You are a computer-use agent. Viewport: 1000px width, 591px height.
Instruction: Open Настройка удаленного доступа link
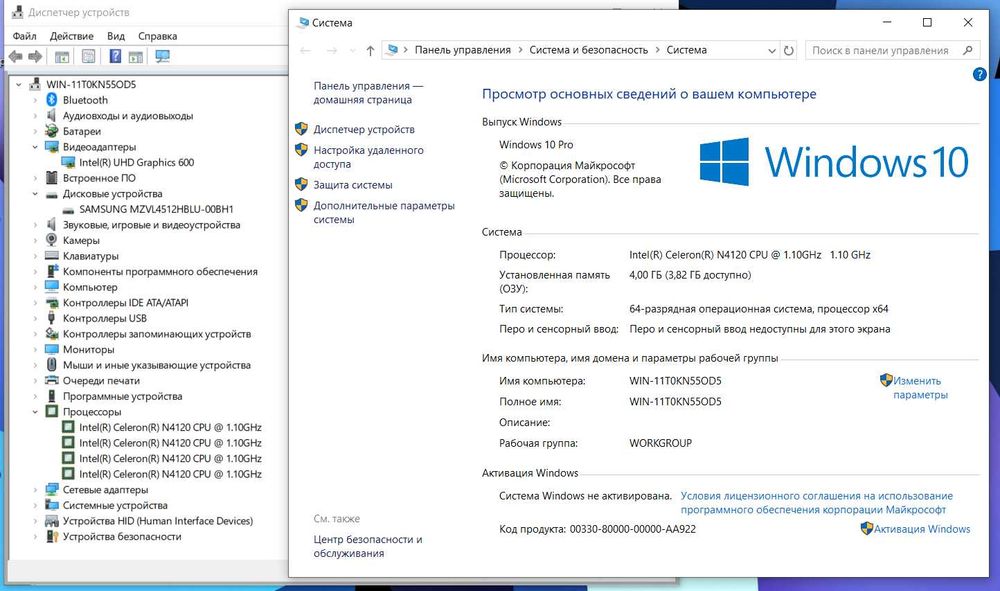[x=368, y=157]
